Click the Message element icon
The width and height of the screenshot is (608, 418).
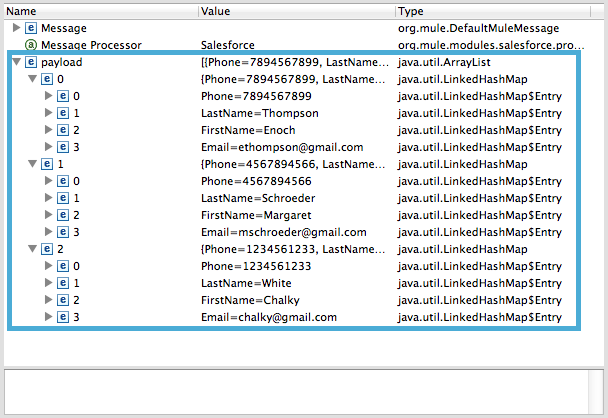point(31,28)
